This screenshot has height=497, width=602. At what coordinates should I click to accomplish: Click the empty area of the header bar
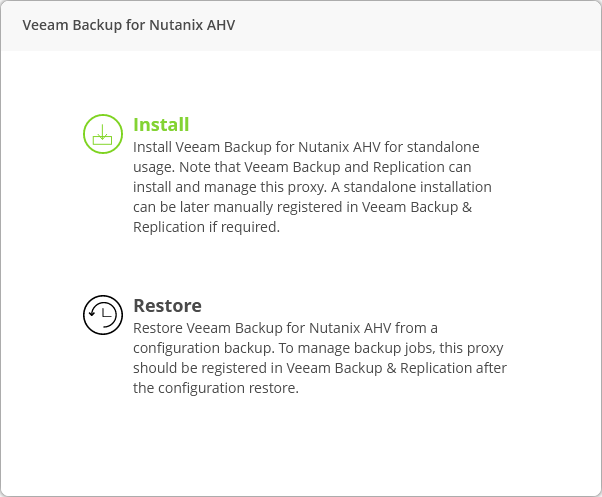click(x=420, y=24)
